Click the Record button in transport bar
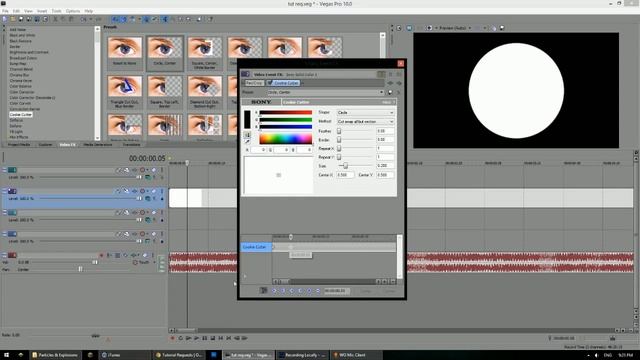The image size is (640, 360). 172,338
